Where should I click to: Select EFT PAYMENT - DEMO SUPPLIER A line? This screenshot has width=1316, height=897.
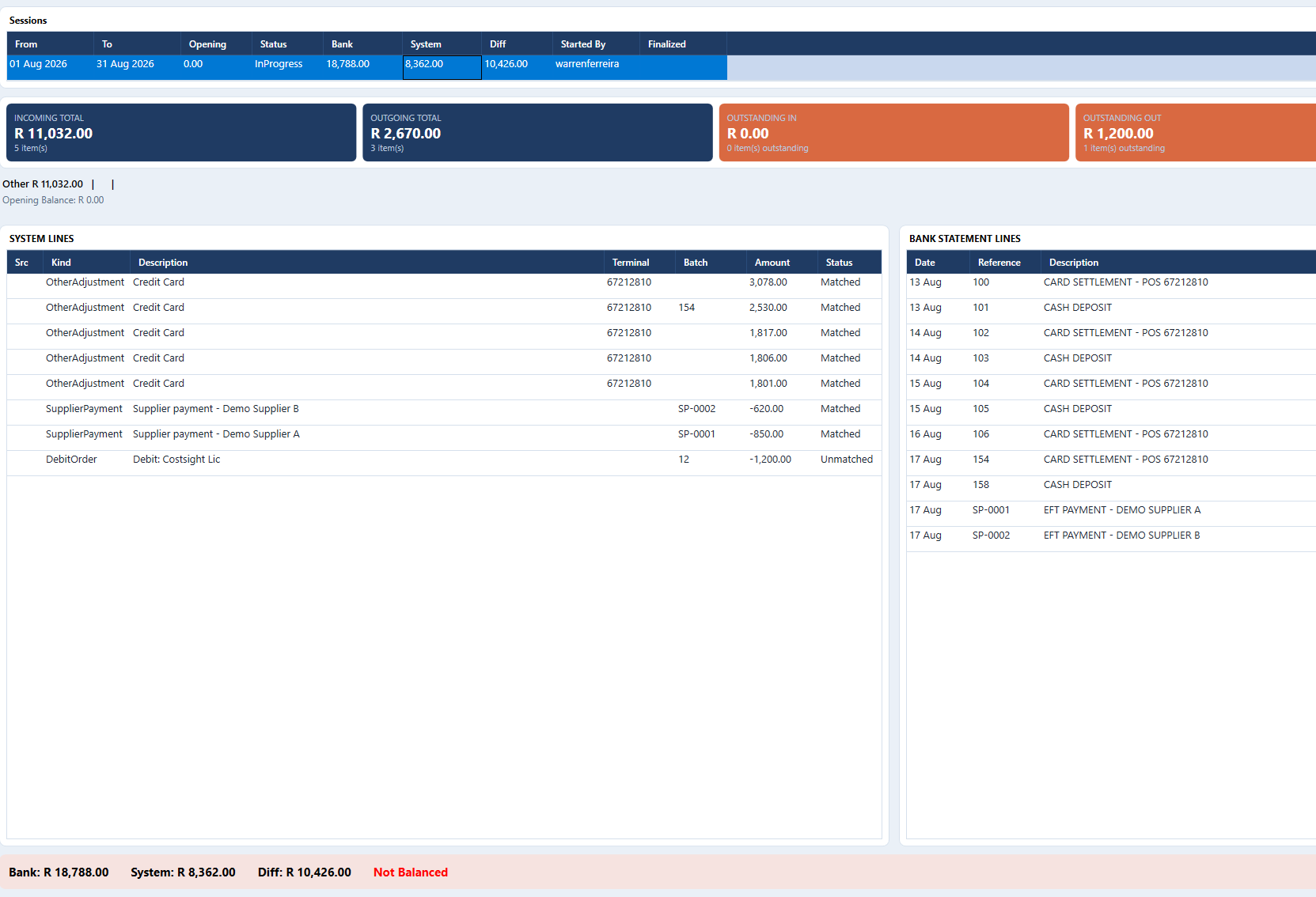pyautogui.click(x=1111, y=514)
